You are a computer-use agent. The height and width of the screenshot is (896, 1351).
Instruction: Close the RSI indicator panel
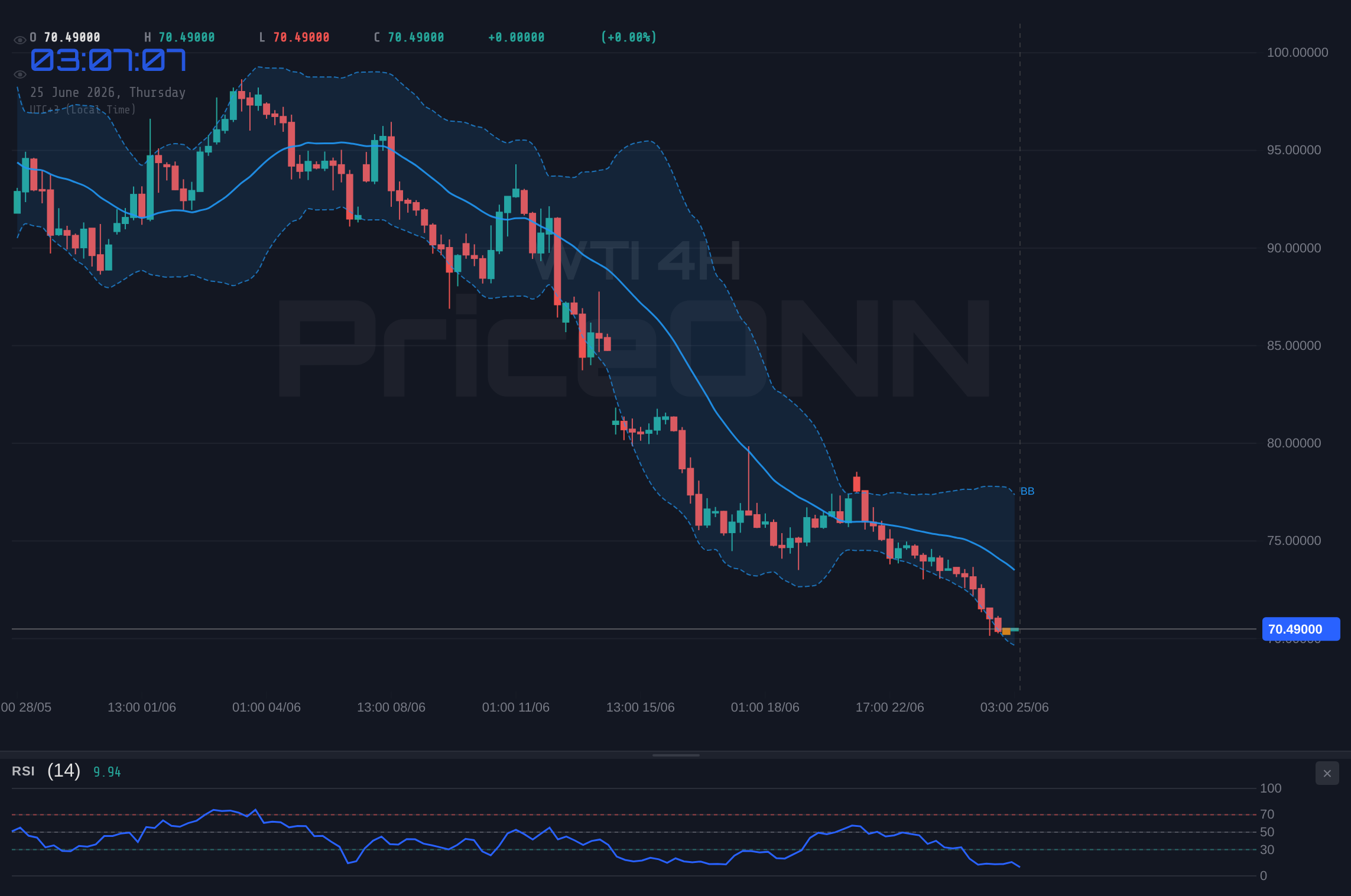tap(1327, 773)
